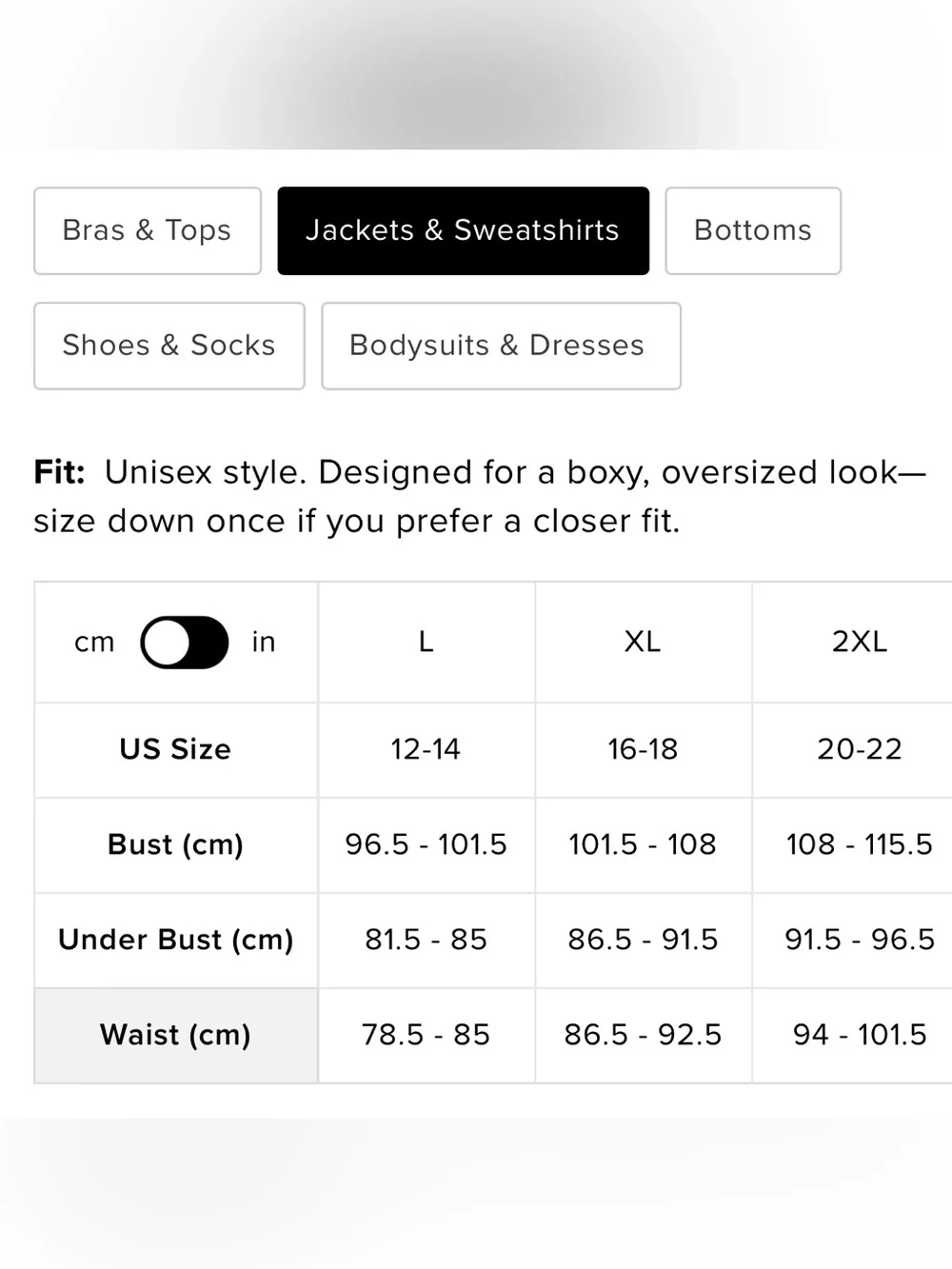Screen dimensions: 952x1269
Task: Click the XL bust value 101.5 - 108
Action: 644,845
